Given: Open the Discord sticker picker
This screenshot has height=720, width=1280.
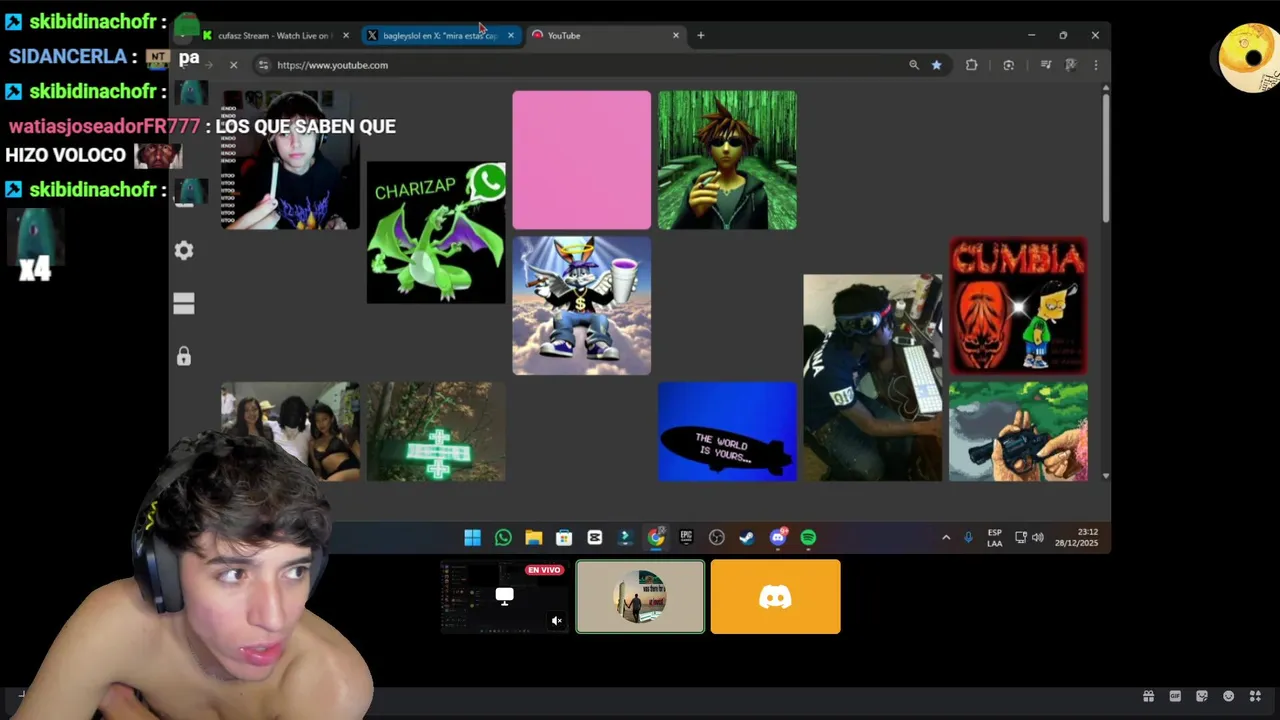Looking at the screenshot, I should click(x=1202, y=696).
